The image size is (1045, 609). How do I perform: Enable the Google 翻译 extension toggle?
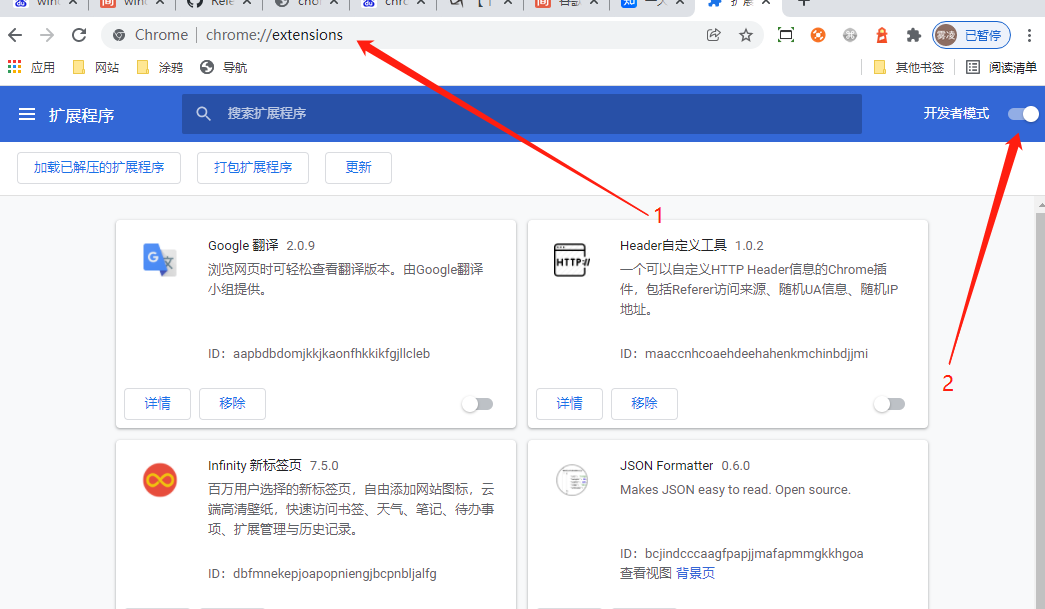(x=477, y=404)
